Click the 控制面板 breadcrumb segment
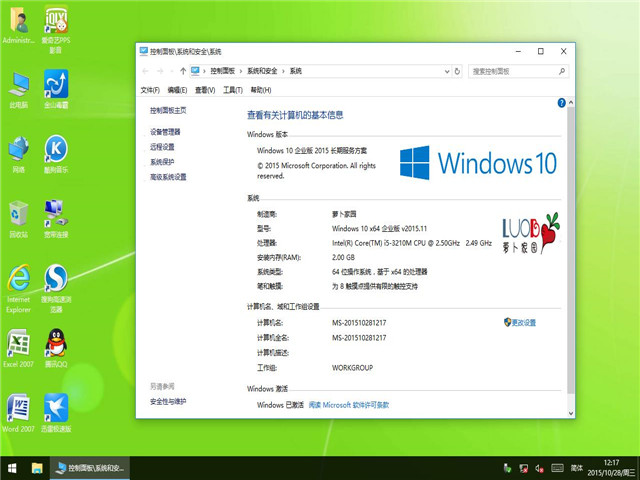This screenshot has width=640, height=480. point(222,71)
